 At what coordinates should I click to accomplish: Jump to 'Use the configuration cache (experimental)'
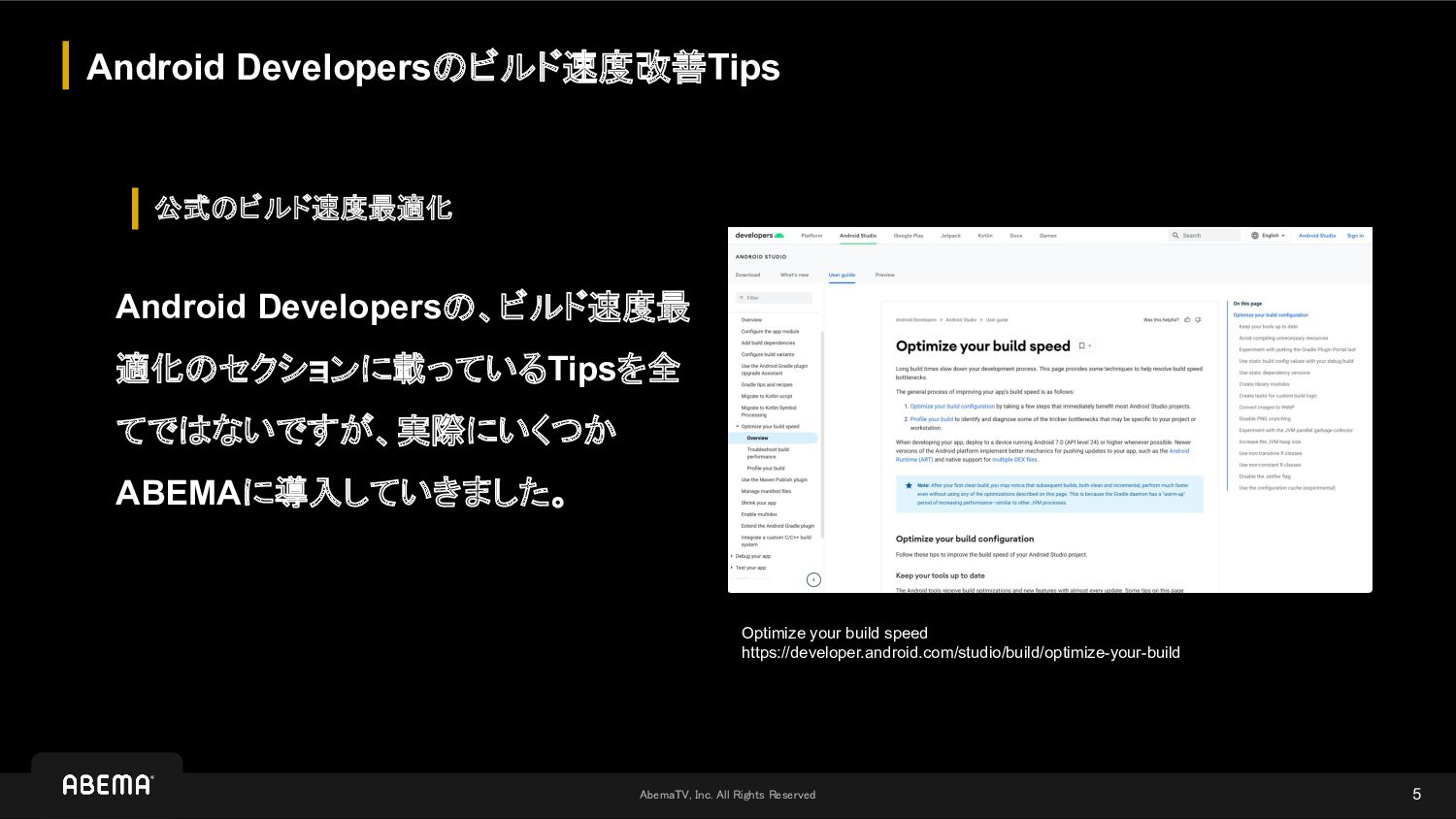point(1287,488)
